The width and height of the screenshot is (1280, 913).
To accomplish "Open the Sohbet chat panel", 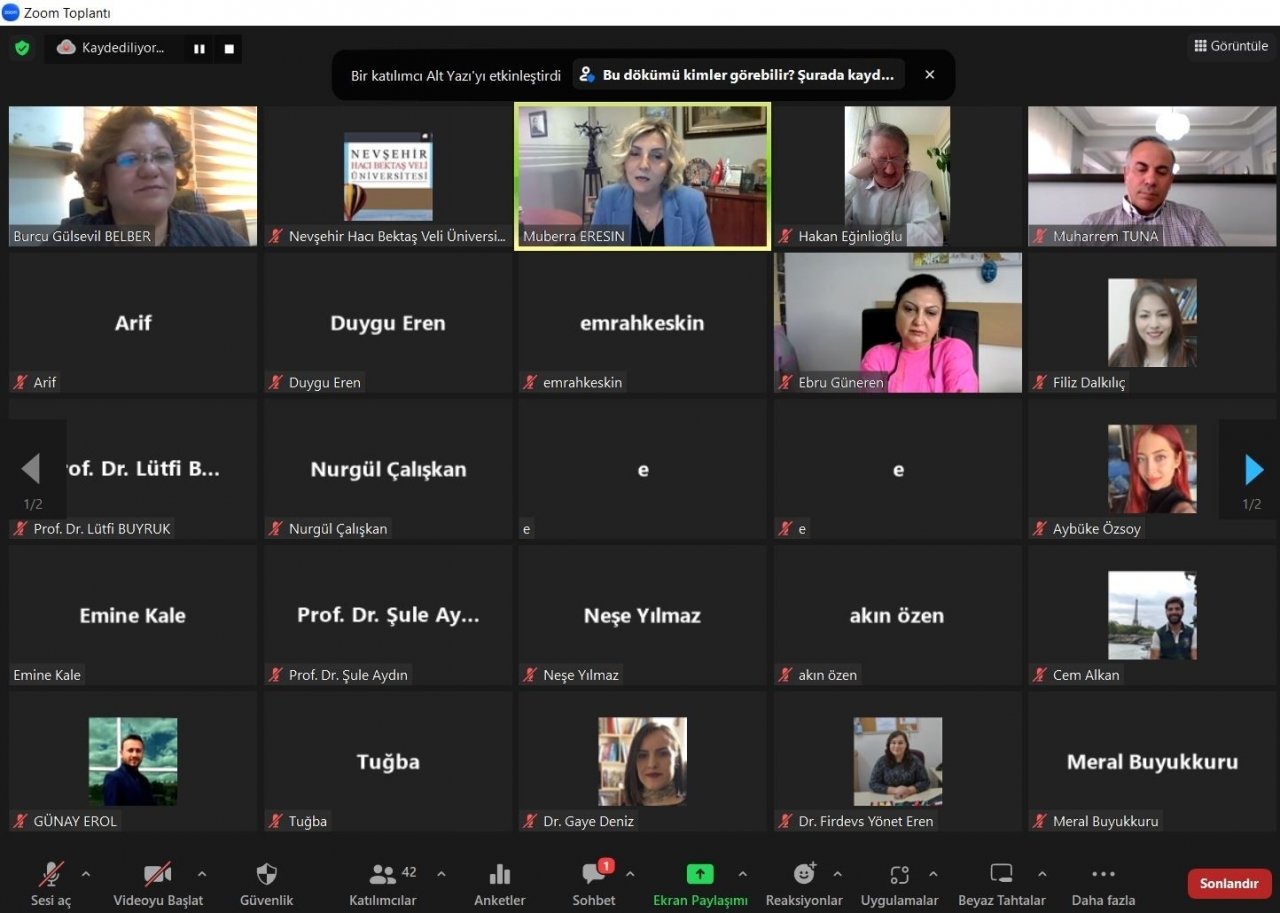I will (x=594, y=875).
